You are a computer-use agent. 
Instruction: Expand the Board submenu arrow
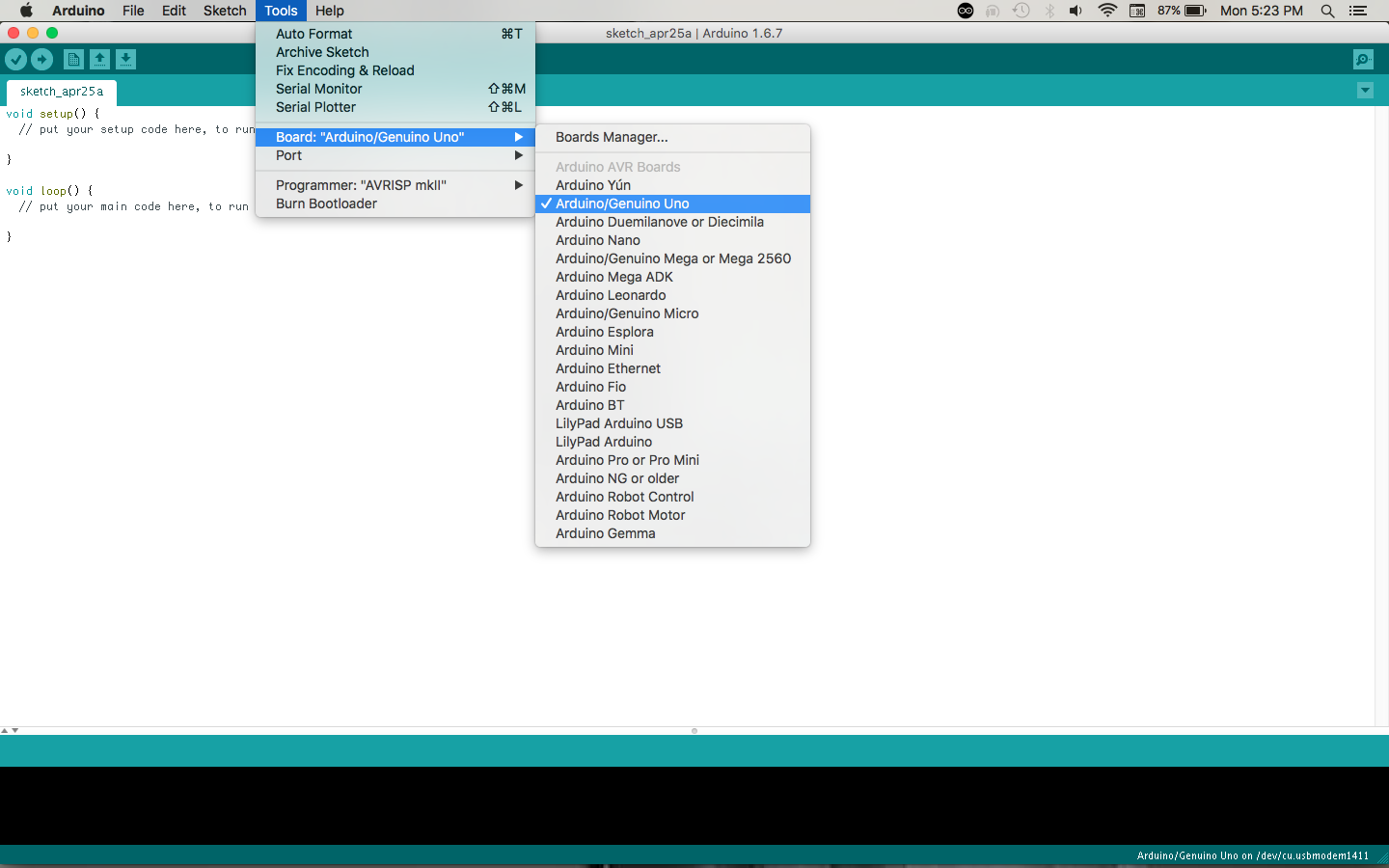coord(519,137)
